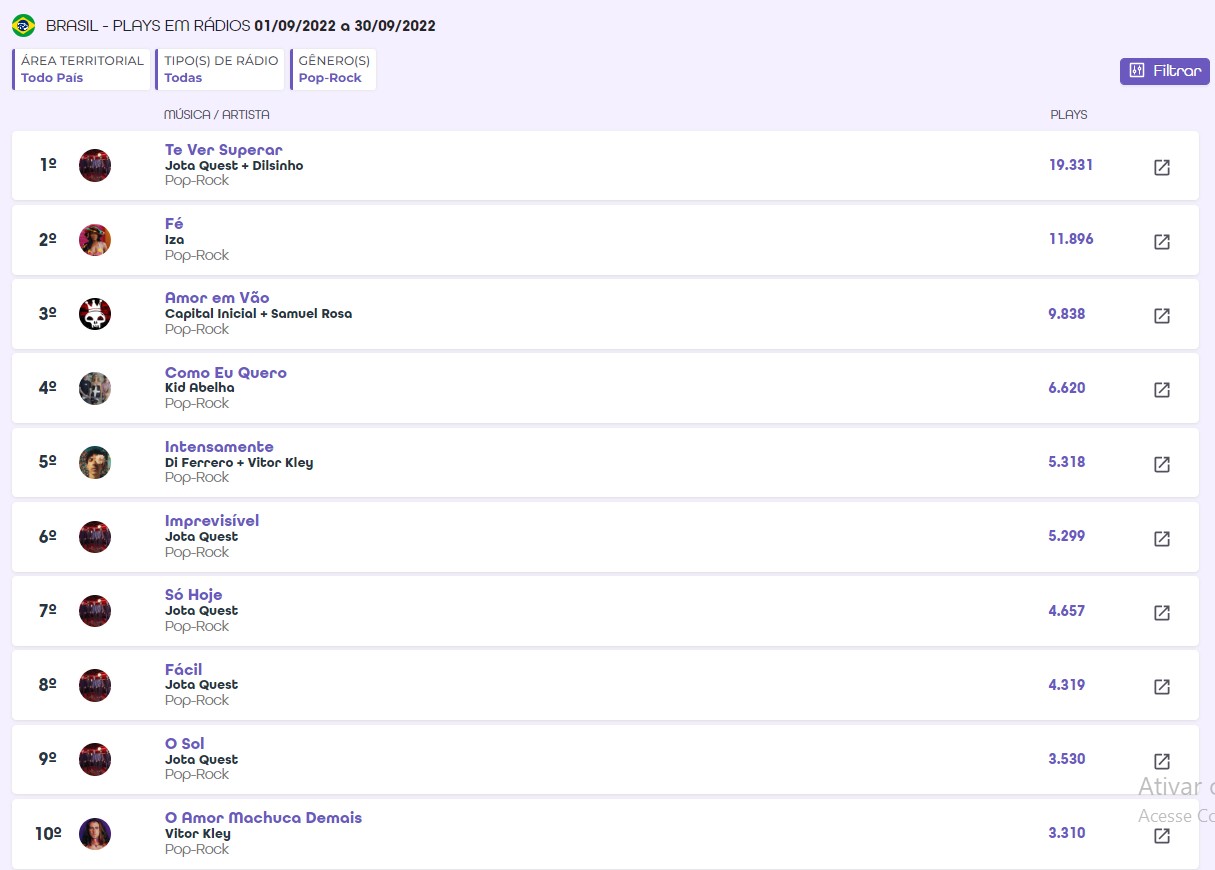Open song title Como Eu Quero
The width and height of the screenshot is (1215, 870).
coord(226,373)
